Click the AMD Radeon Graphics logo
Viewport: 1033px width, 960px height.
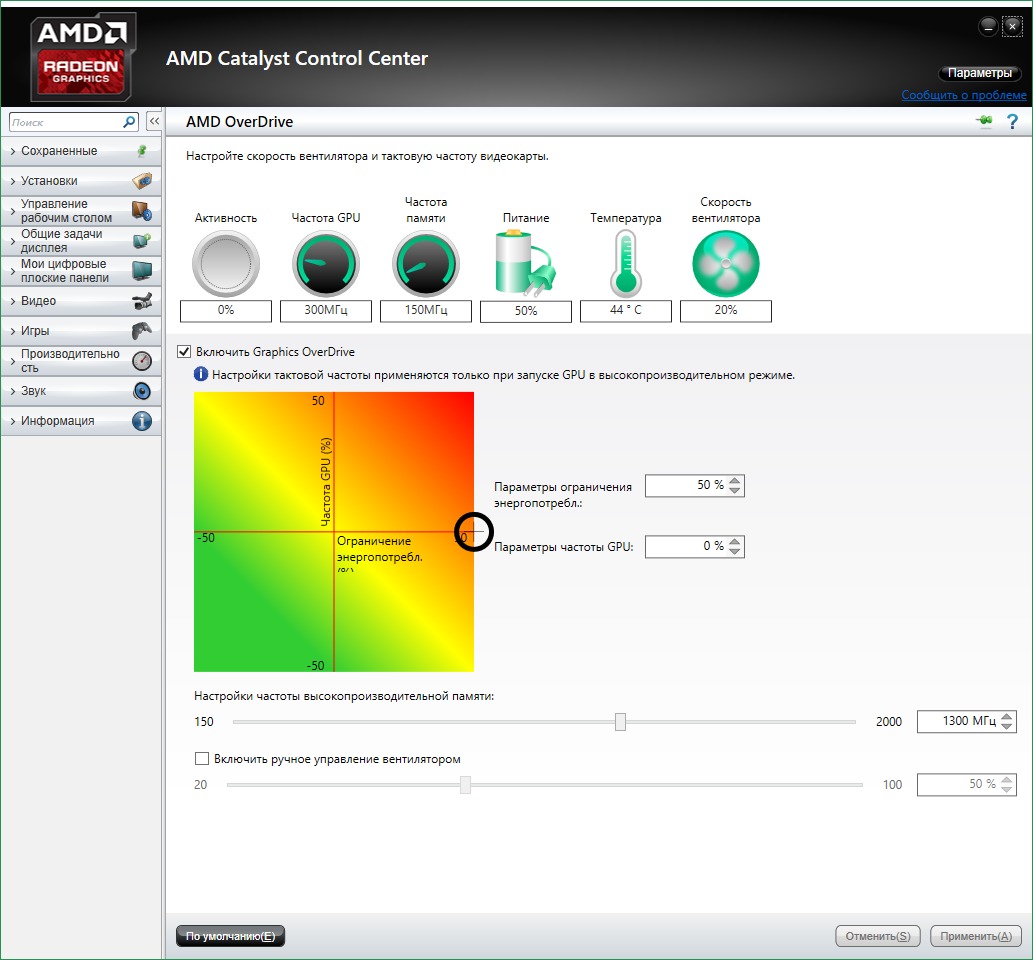[x=83, y=57]
